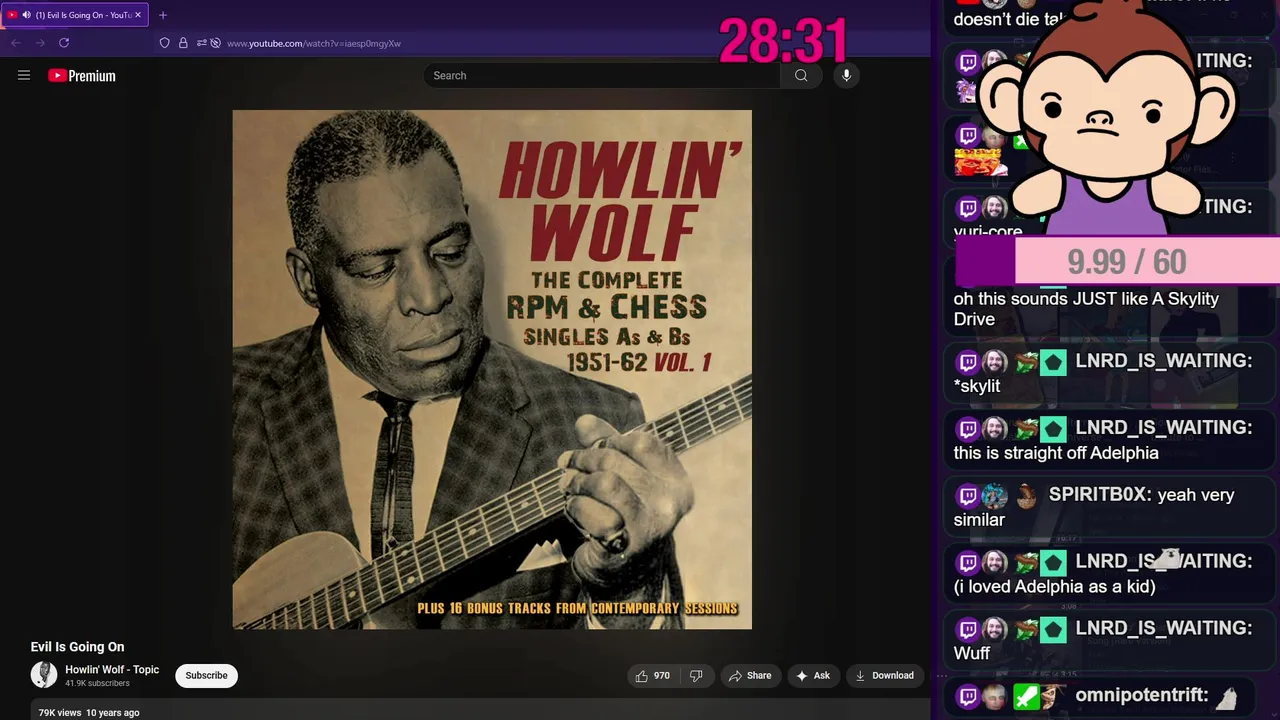Viewport: 1280px width, 720px height.
Task: View site security via padlock icon
Action: coord(183,43)
